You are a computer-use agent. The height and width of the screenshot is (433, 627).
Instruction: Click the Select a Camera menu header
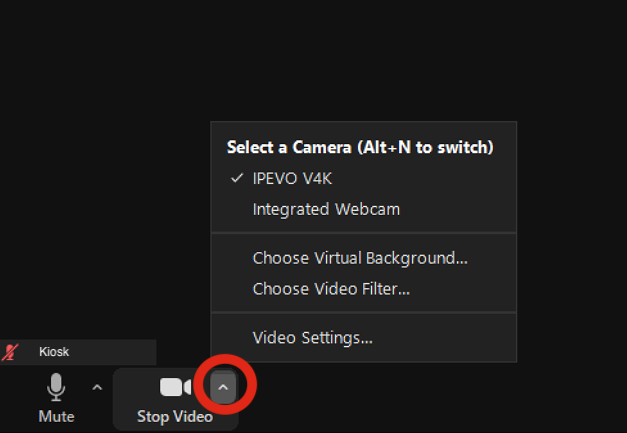pos(360,147)
